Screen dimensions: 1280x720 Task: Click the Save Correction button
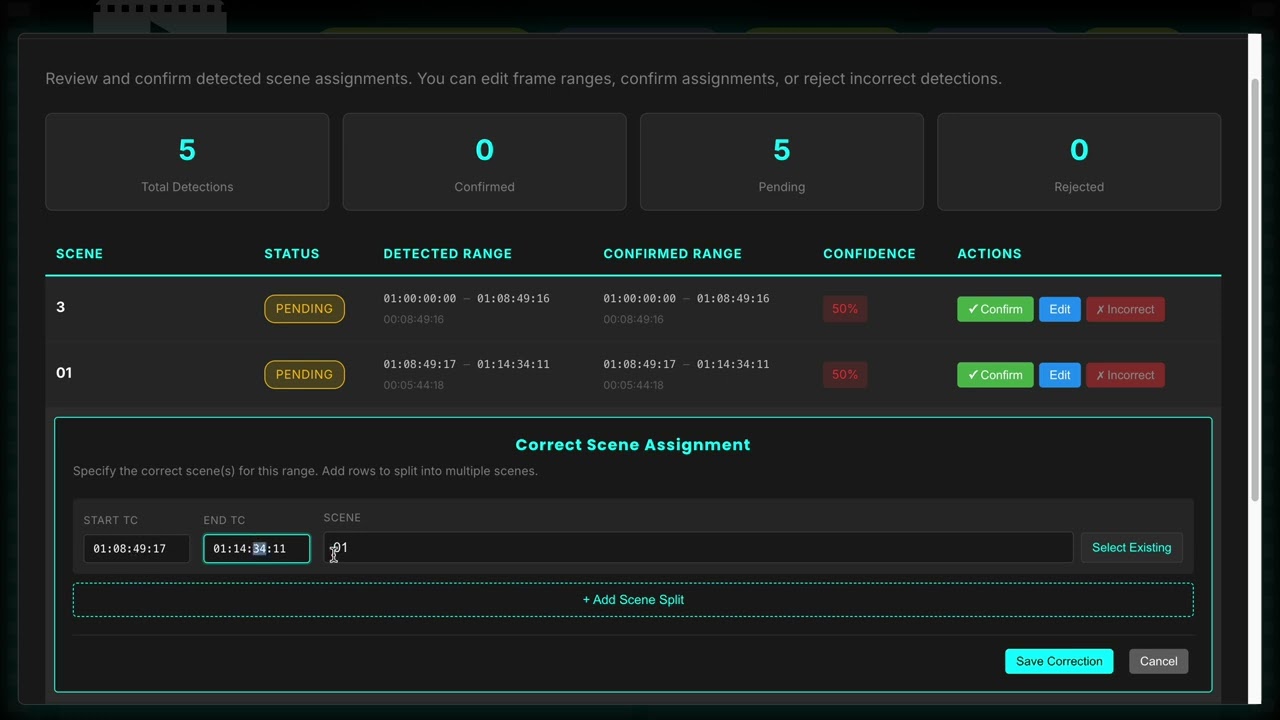pyautogui.click(x=1059, y=661)
